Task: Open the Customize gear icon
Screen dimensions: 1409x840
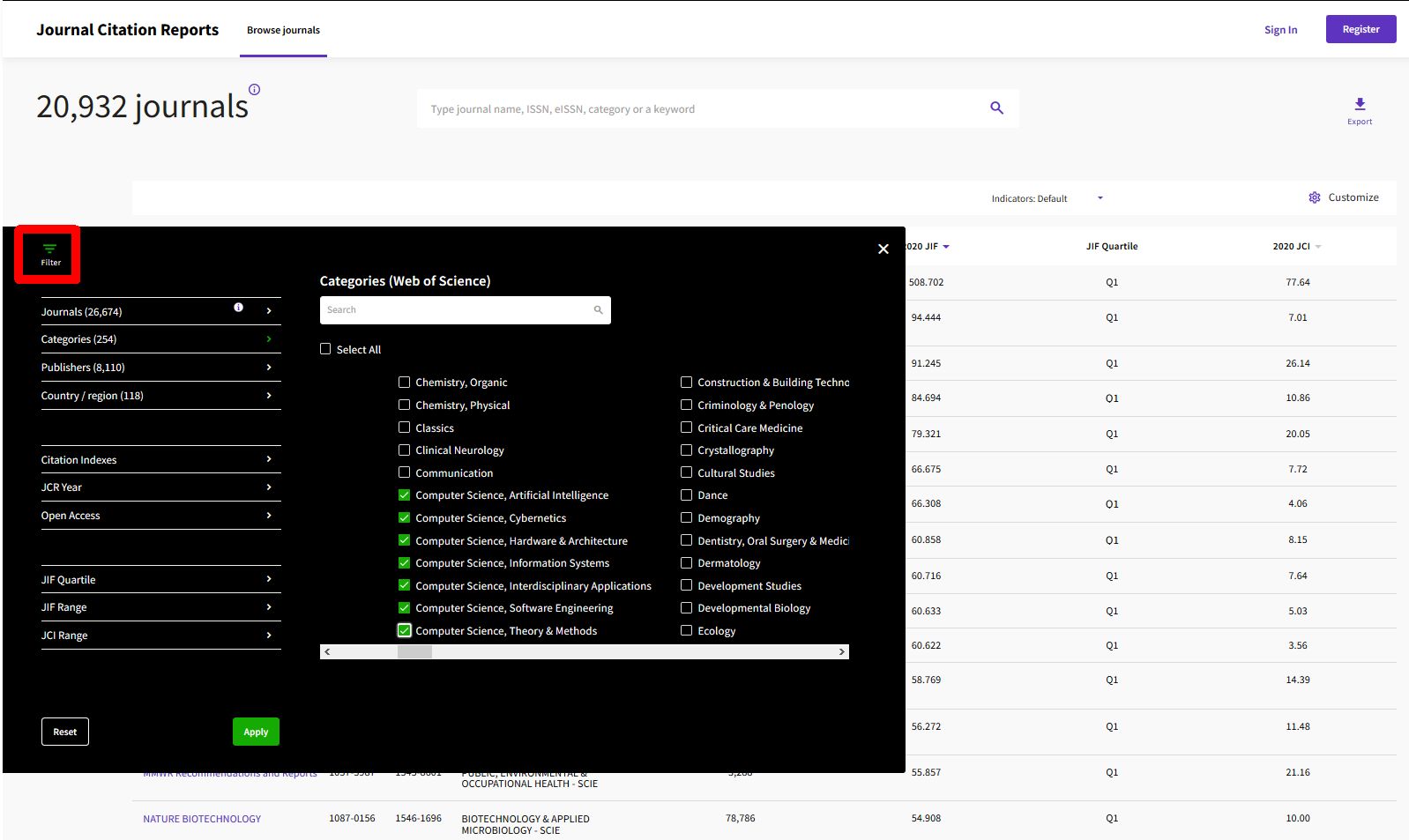Action: [x=1315, y=197]
